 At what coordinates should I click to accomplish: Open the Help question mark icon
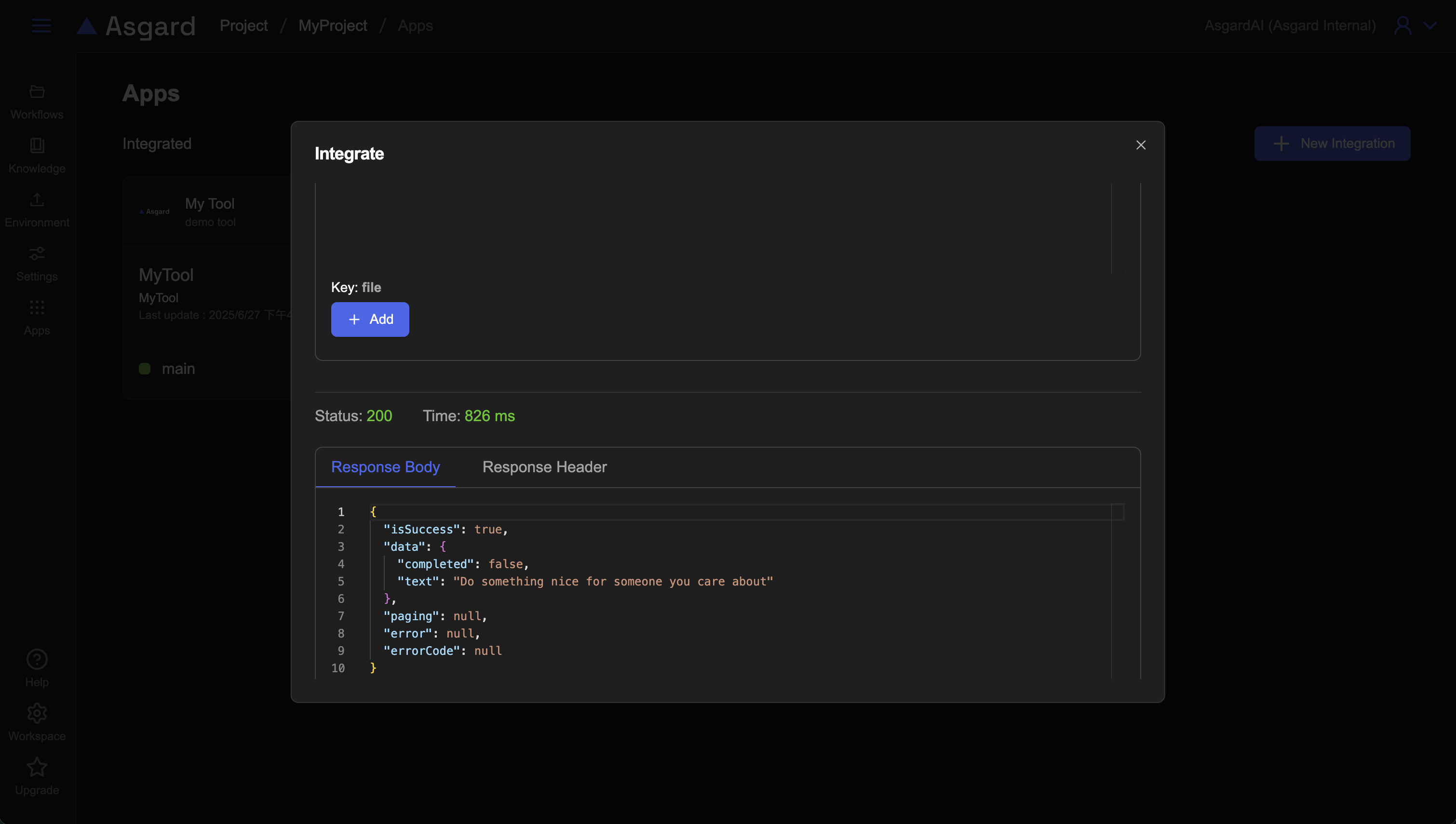click(x=37, y=659)
